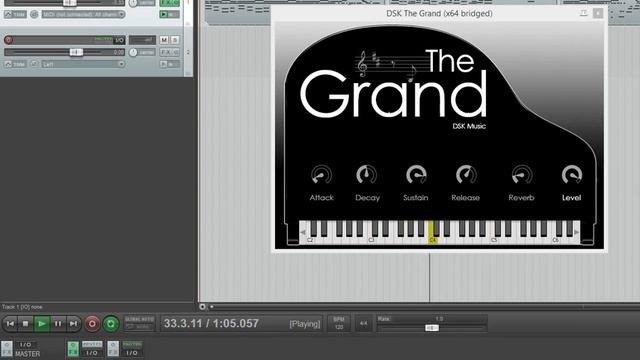Solo the second track with S button
The width and height of the screenshot is (640, 360).
point(175,40)
